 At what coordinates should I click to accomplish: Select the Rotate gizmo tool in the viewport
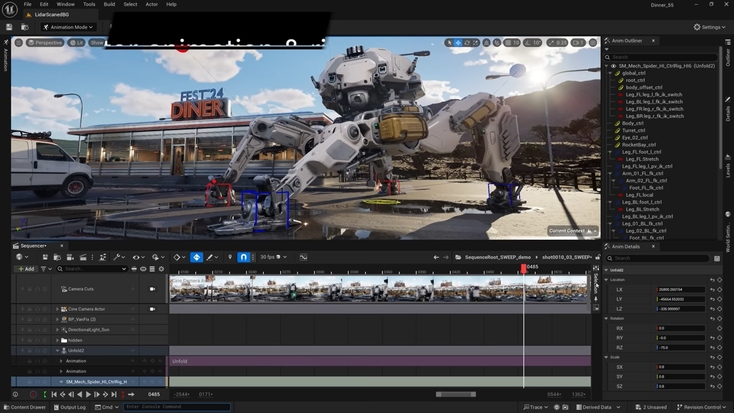pos(467,43)
